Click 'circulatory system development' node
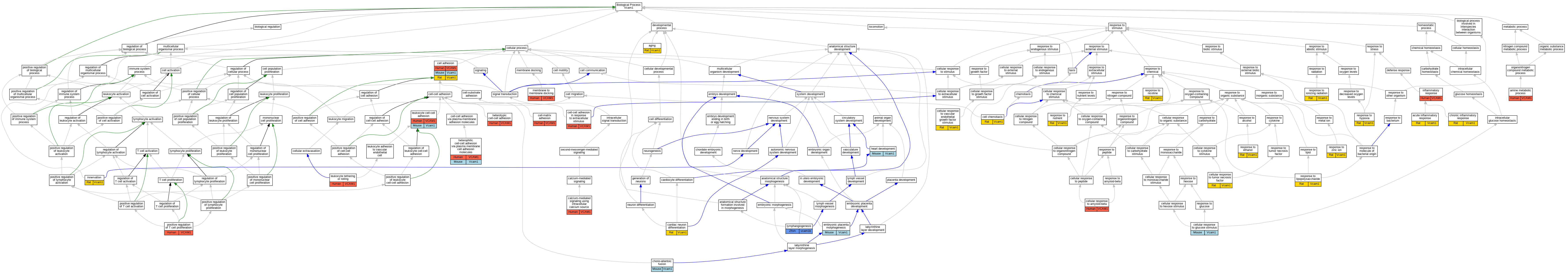This screenshot has width=1568, height=274. click(849, 119)
